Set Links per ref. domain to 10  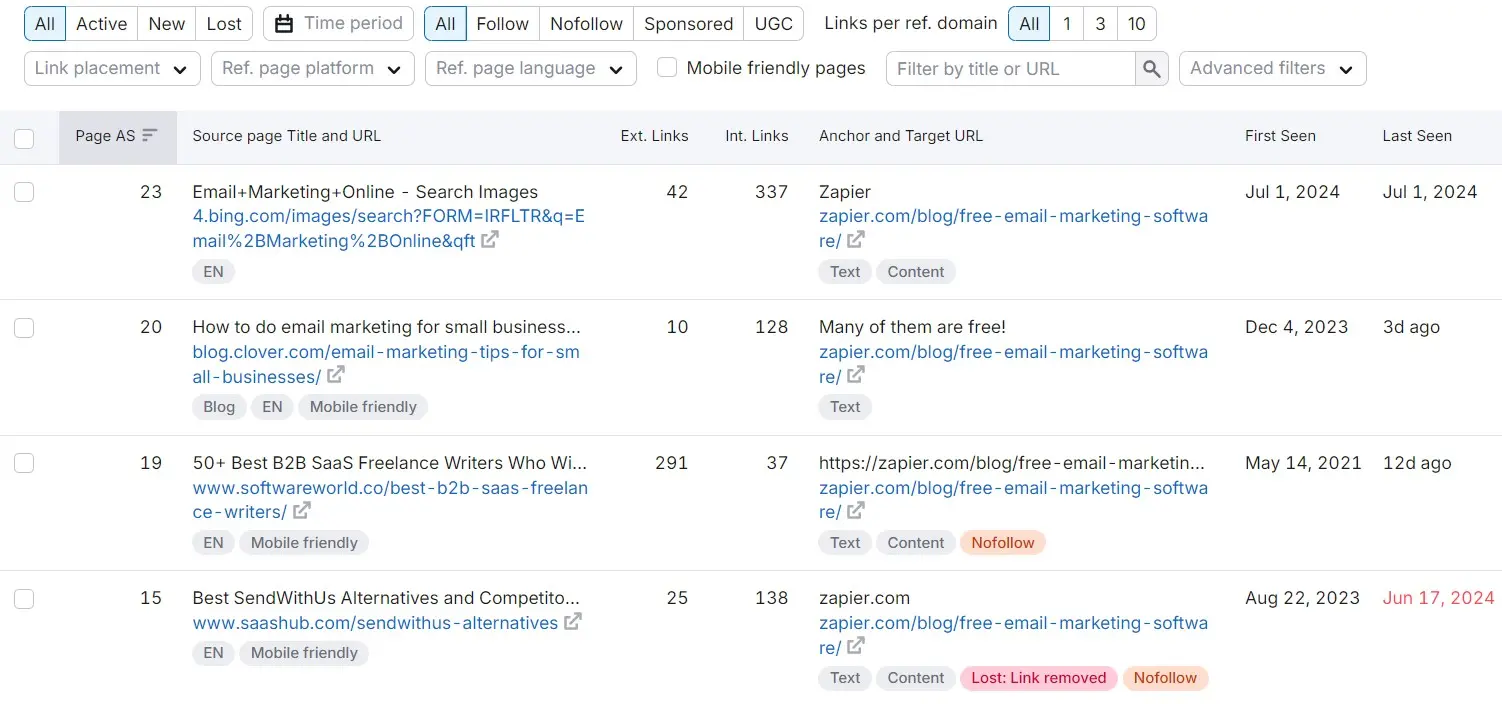pos(1136,23)
